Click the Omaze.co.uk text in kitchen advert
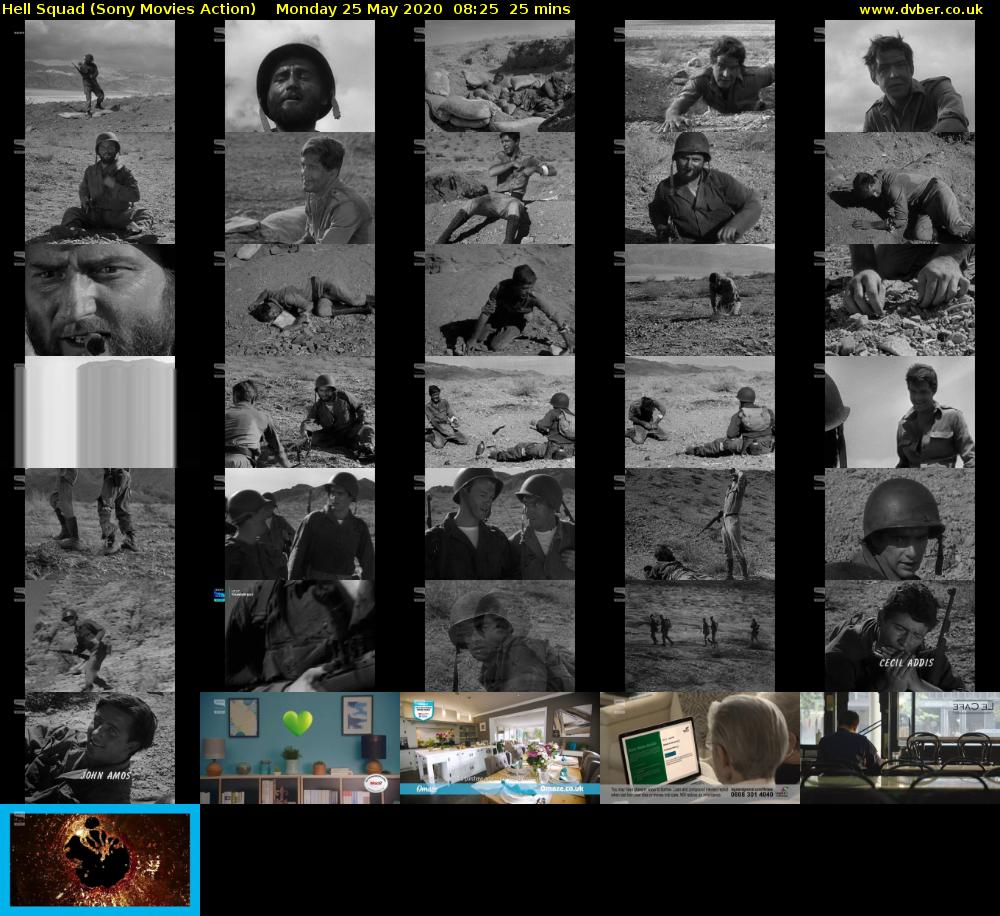The image size is (1000, 916). pos(561,788)
